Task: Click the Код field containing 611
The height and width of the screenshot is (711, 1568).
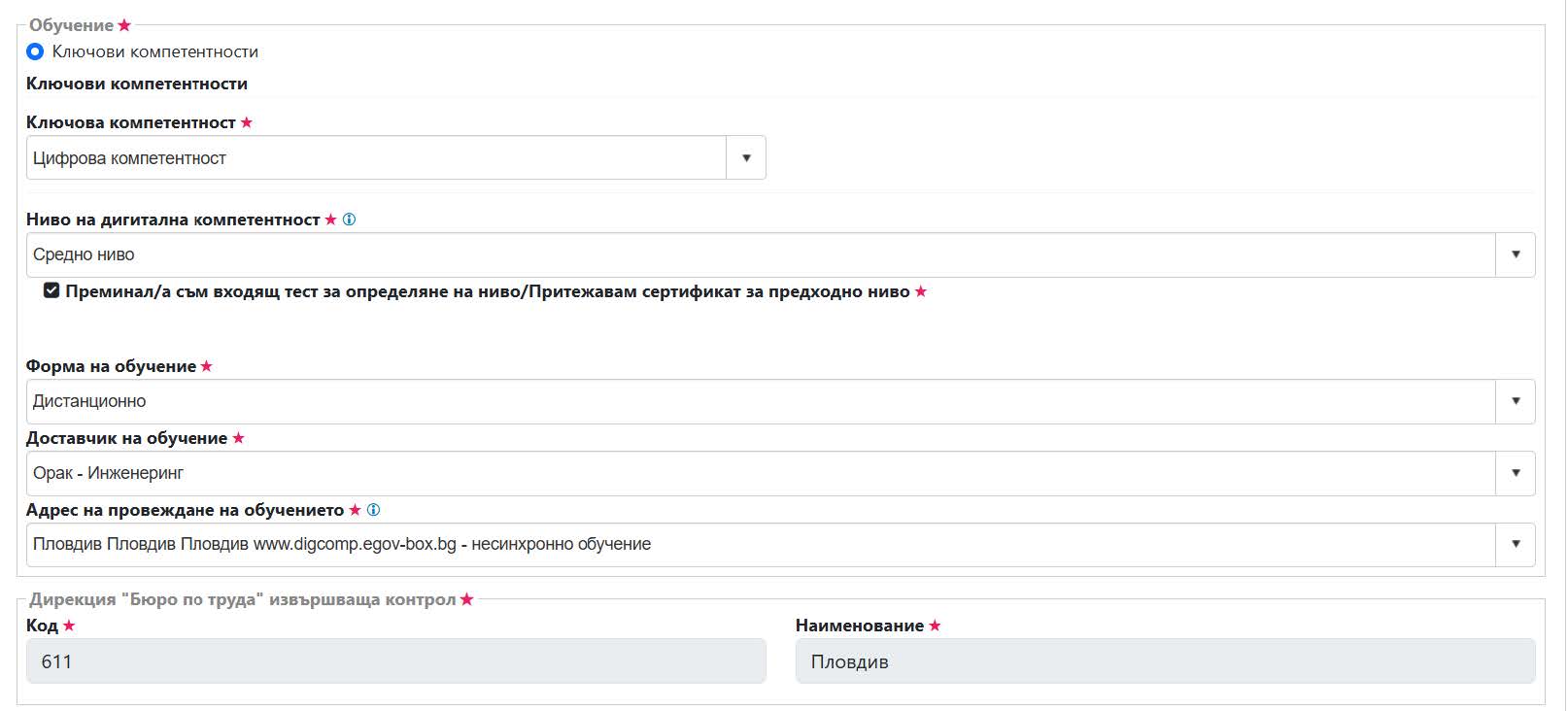Action: [396, 661]
